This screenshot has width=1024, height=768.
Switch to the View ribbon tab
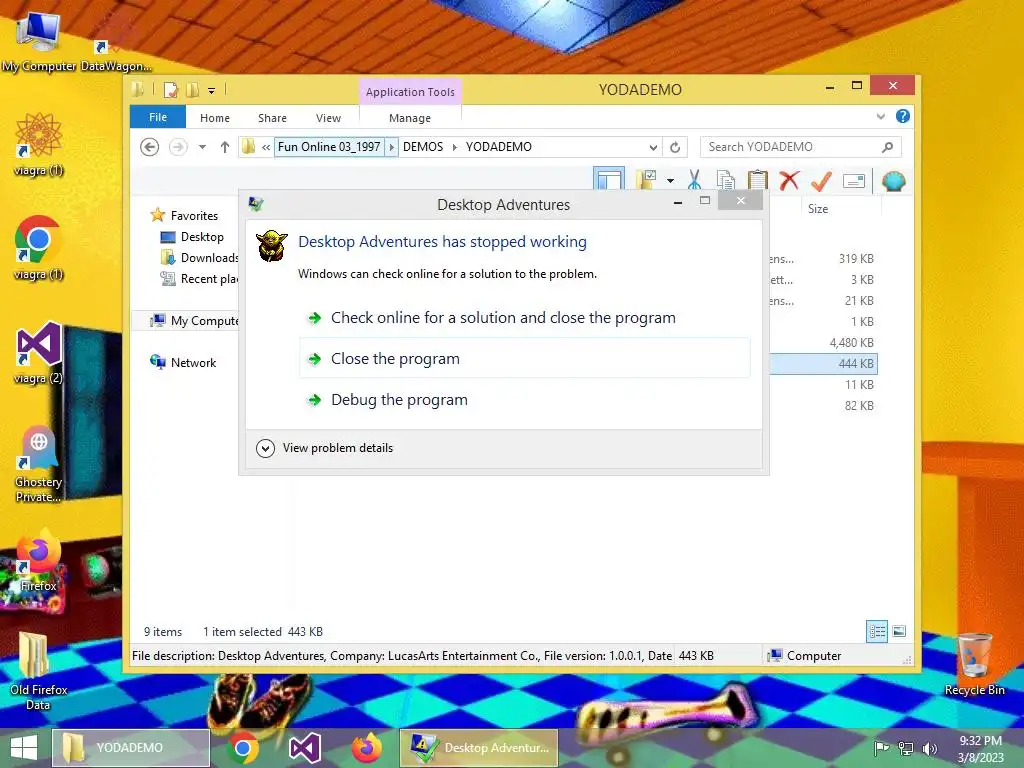pos(328,118)
